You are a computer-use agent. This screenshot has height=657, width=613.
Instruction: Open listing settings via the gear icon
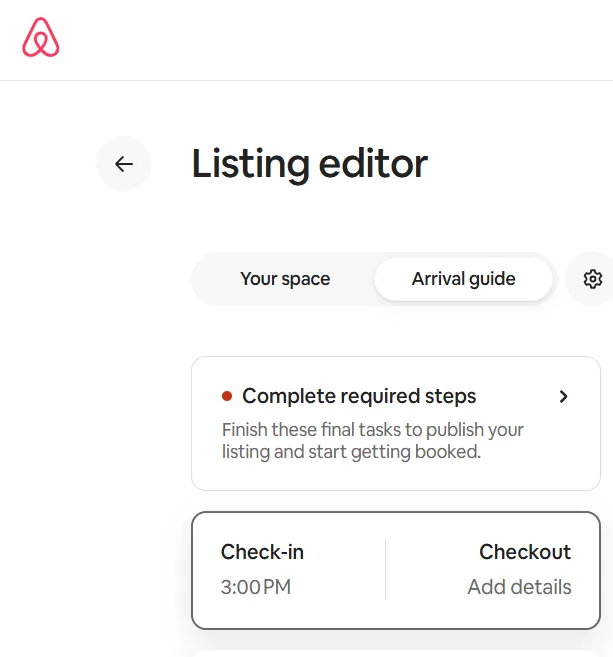tap(592, 279)
